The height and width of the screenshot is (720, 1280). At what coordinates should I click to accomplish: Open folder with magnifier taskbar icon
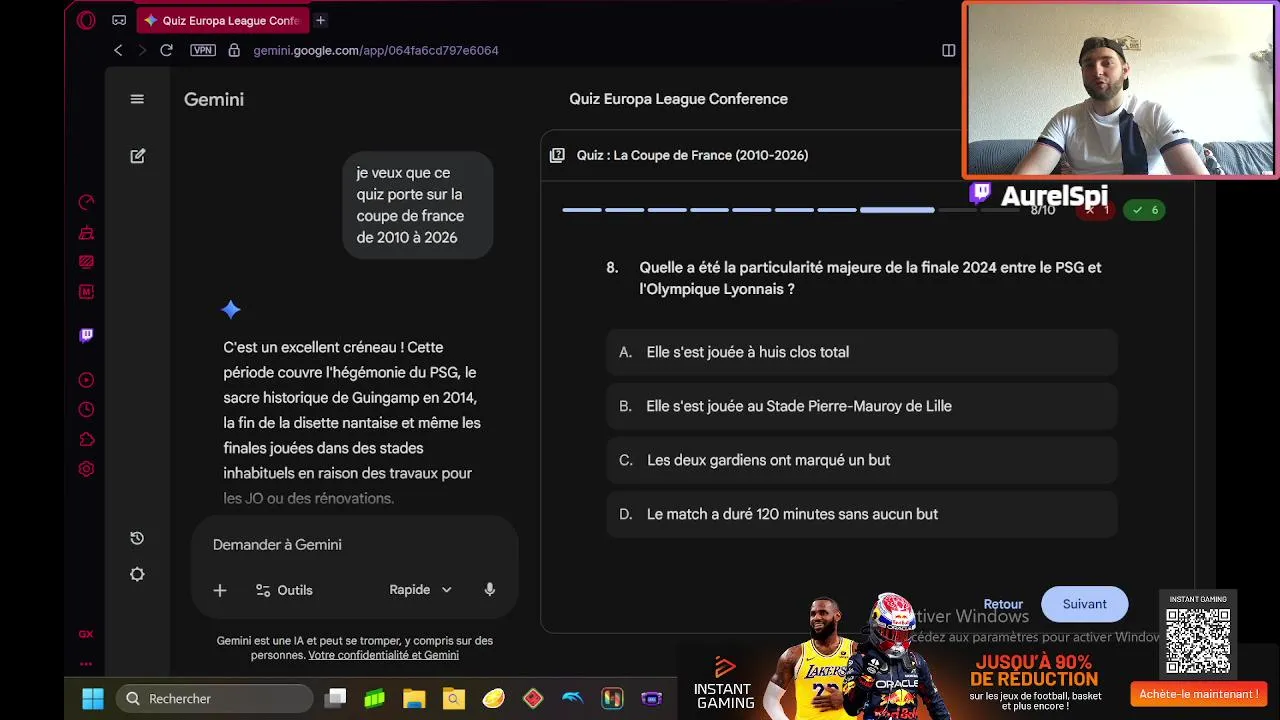454,698
